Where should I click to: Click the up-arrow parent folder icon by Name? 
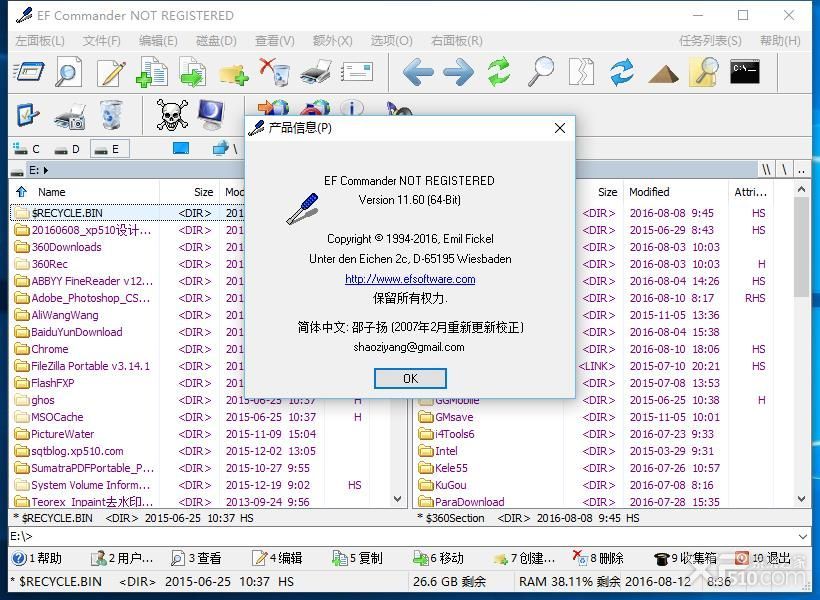tap(21, 191)
